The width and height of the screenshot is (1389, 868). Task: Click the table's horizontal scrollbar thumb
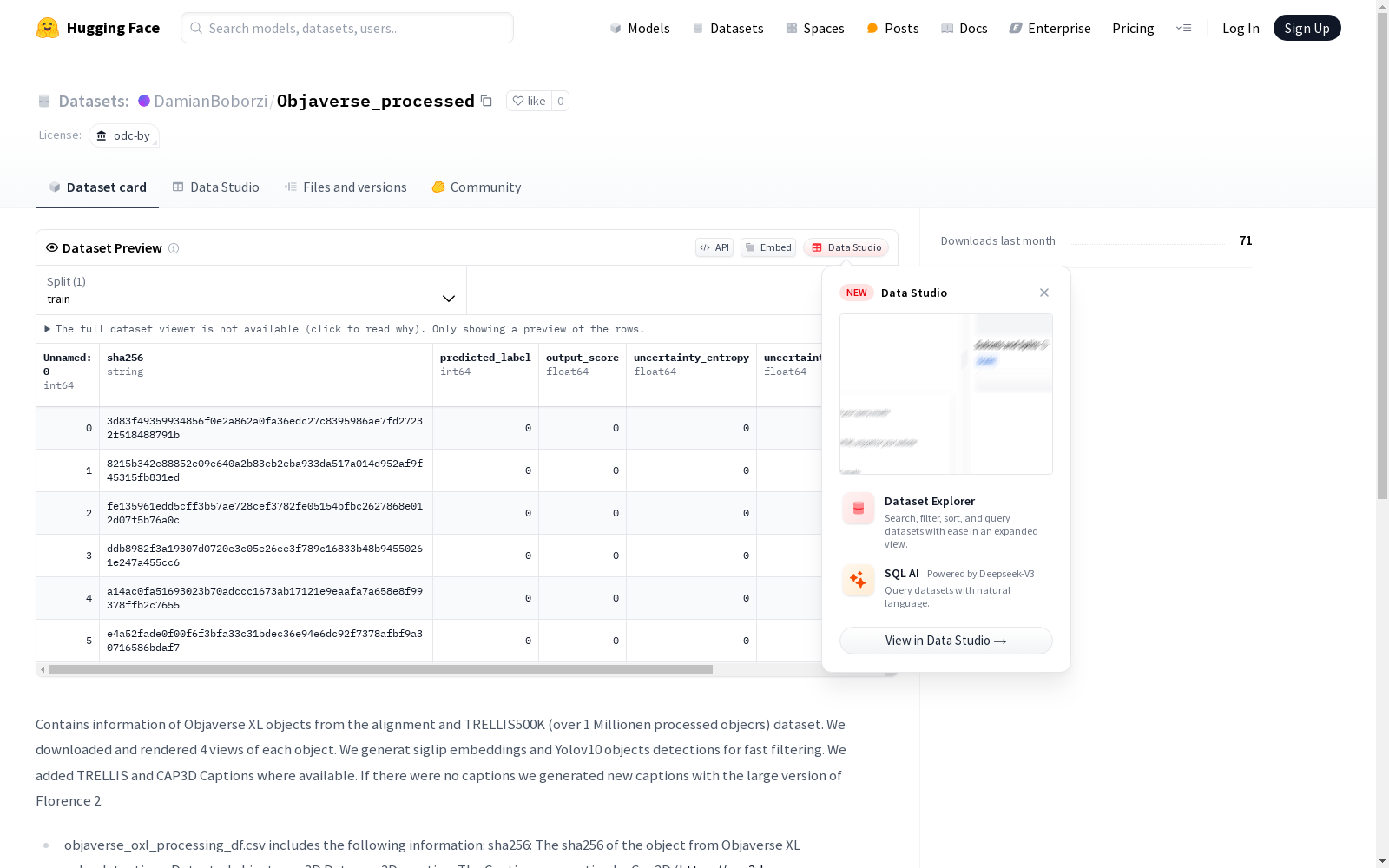(x=381, y=670)
